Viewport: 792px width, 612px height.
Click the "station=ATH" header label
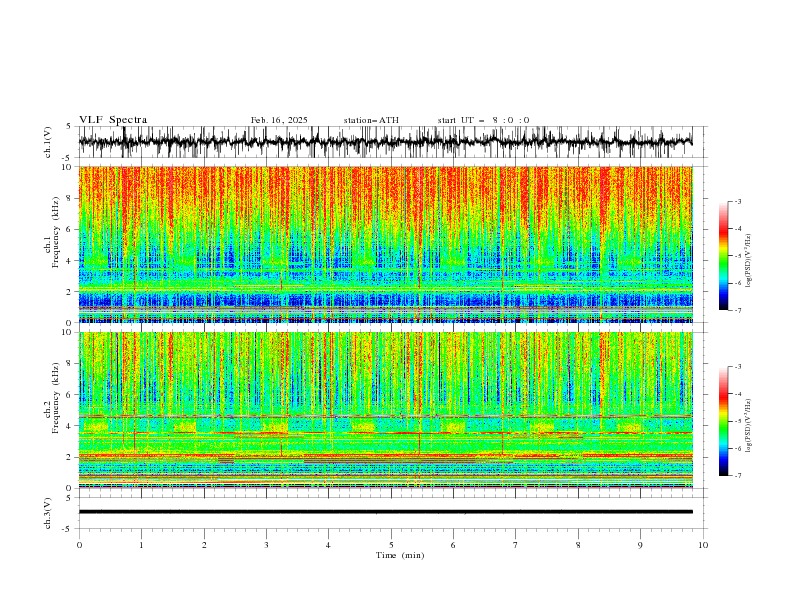(x=371, y=120)
